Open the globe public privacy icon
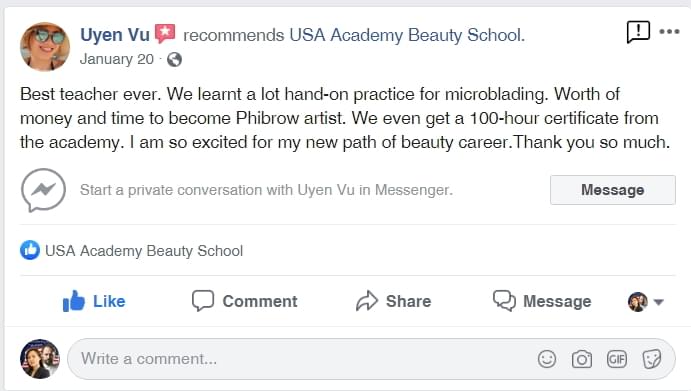691x391 pixels. tap(175, 59)
